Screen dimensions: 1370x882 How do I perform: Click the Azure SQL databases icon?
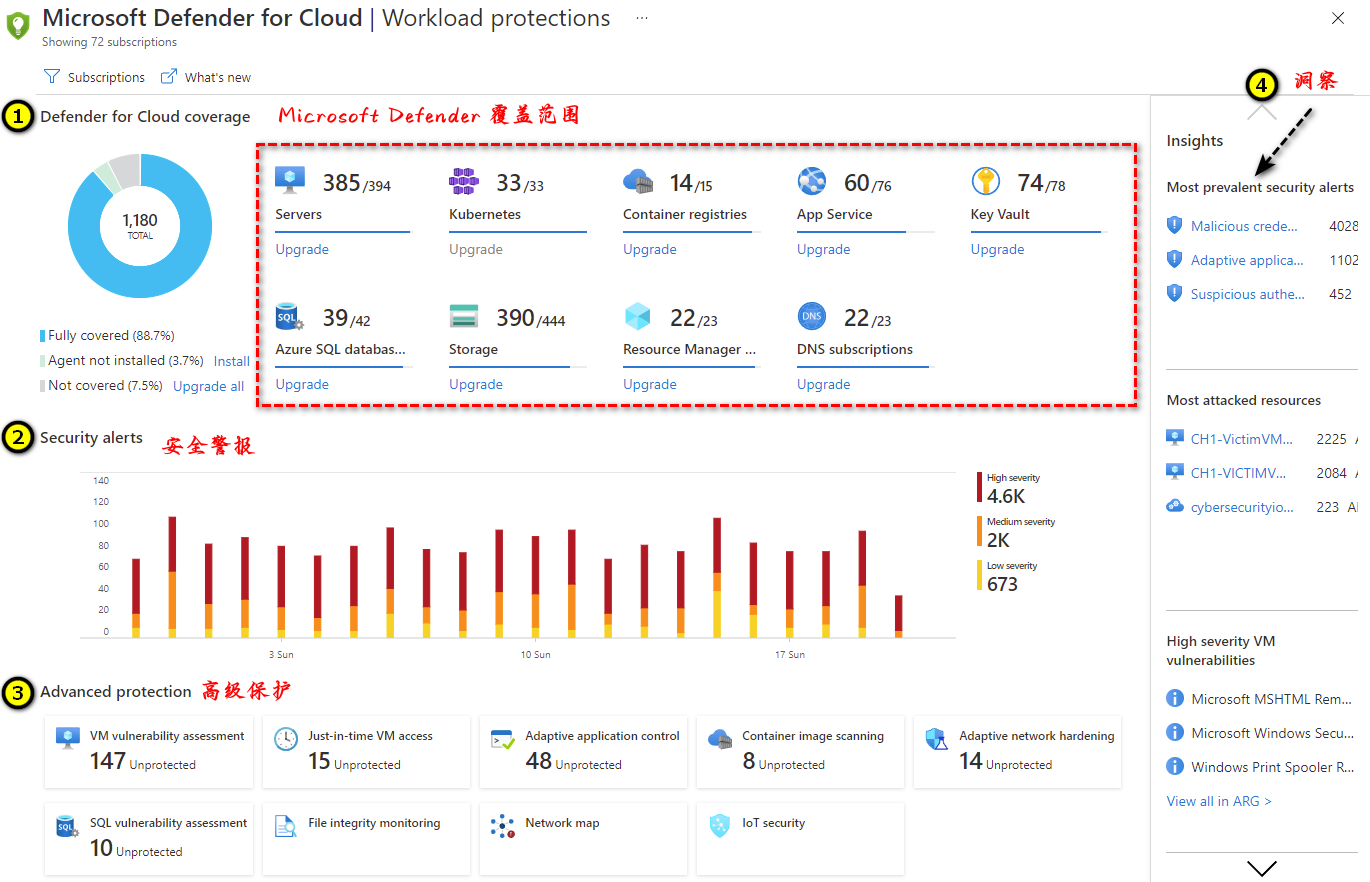pyautogui.click(x=290, y=317)
